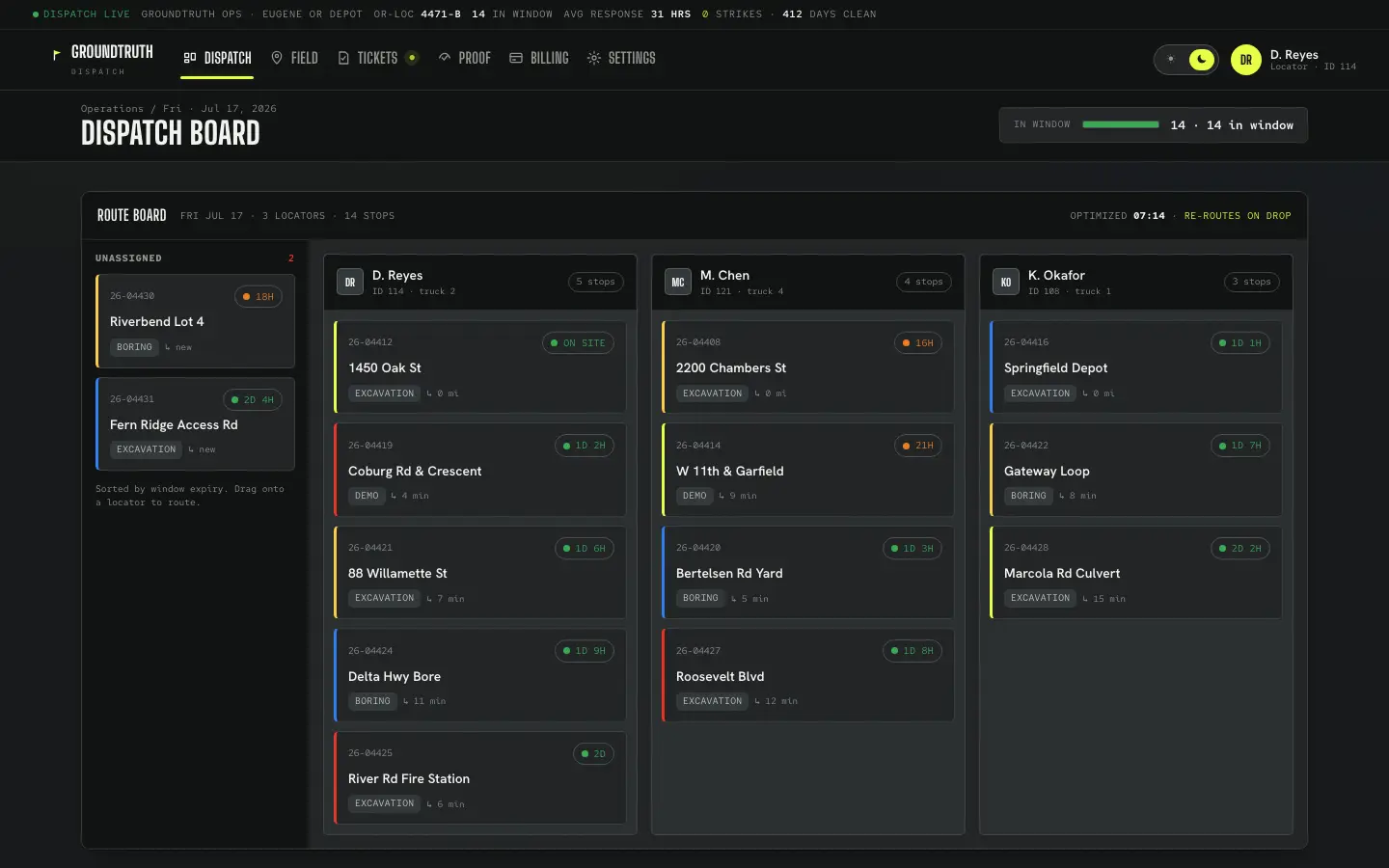Toggle the light/dark theme switch
Image resolution: width=1389 pixels, height=868 pixels.
click(1186, 59)
